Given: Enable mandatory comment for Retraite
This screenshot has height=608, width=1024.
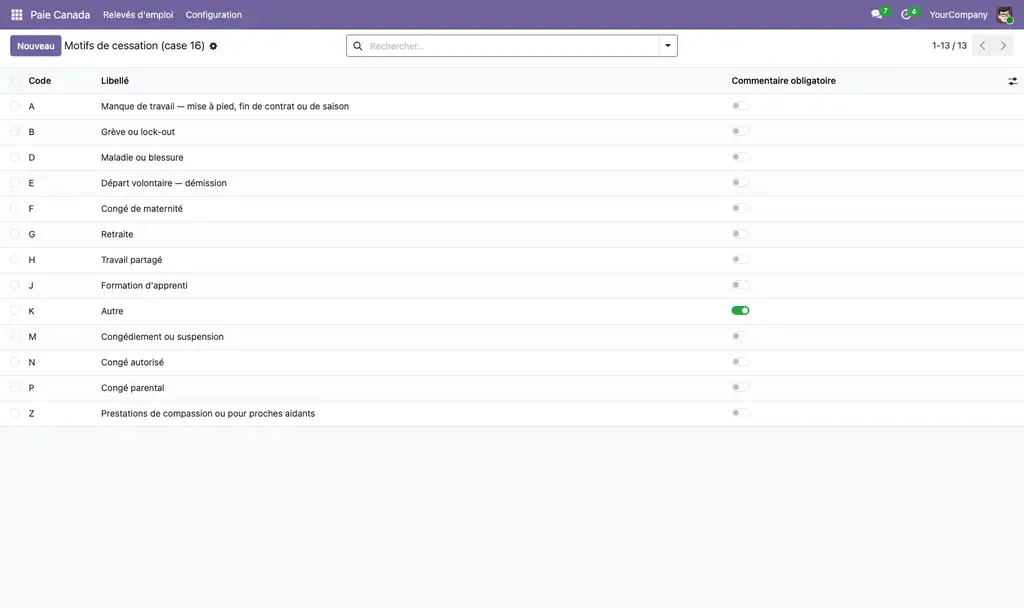Looking at the screenshot, I should [x=740, y=234].
